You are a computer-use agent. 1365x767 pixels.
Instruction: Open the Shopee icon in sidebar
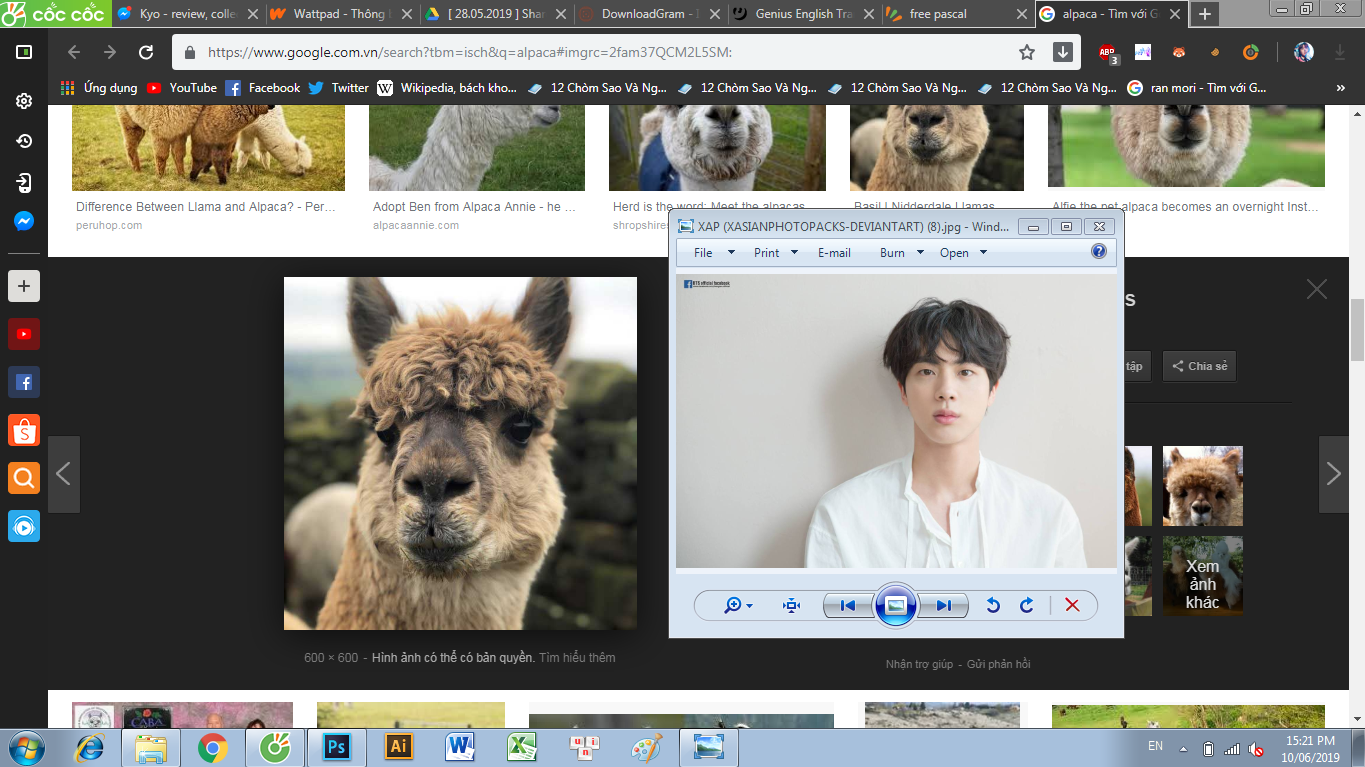(x=24, y=430)
